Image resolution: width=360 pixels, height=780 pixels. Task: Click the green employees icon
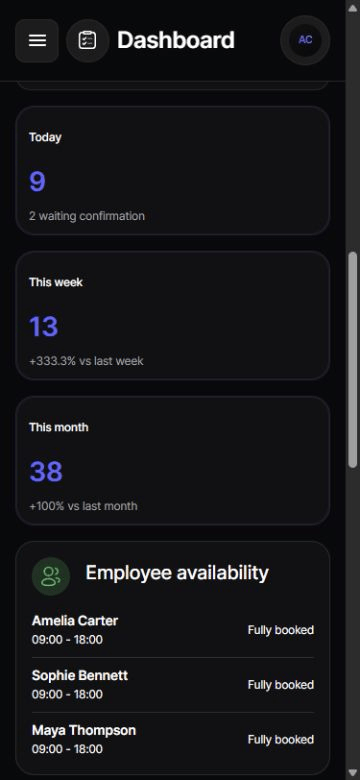[x=51, y=576]
